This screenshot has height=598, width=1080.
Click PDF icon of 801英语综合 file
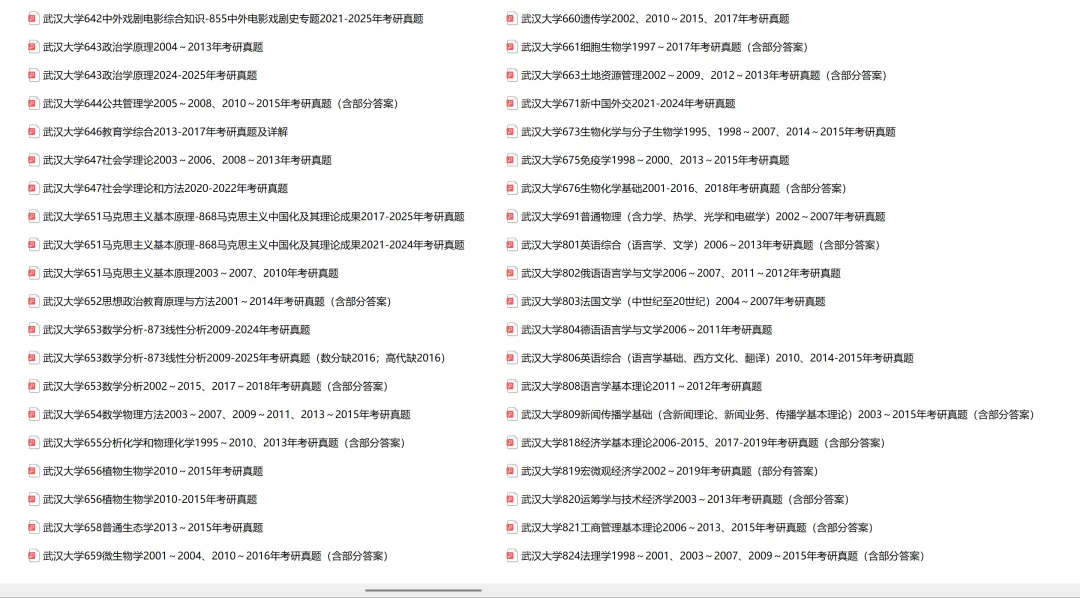512,245
